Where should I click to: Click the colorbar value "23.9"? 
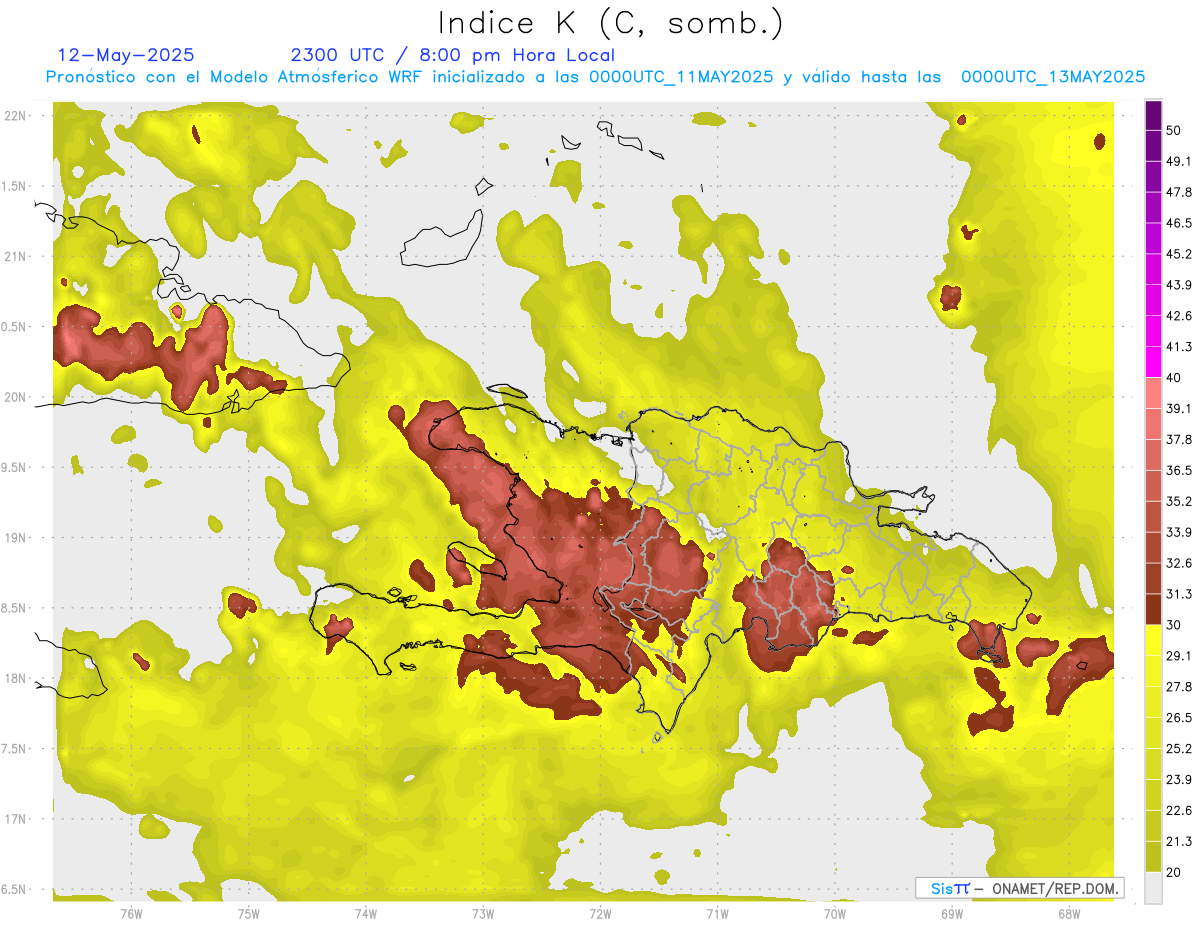(1179, 780)
